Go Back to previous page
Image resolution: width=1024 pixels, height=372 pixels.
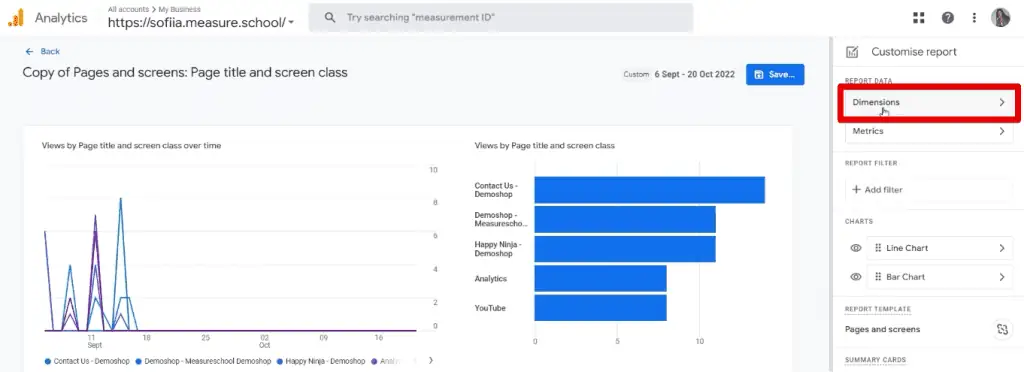point(42,52)
